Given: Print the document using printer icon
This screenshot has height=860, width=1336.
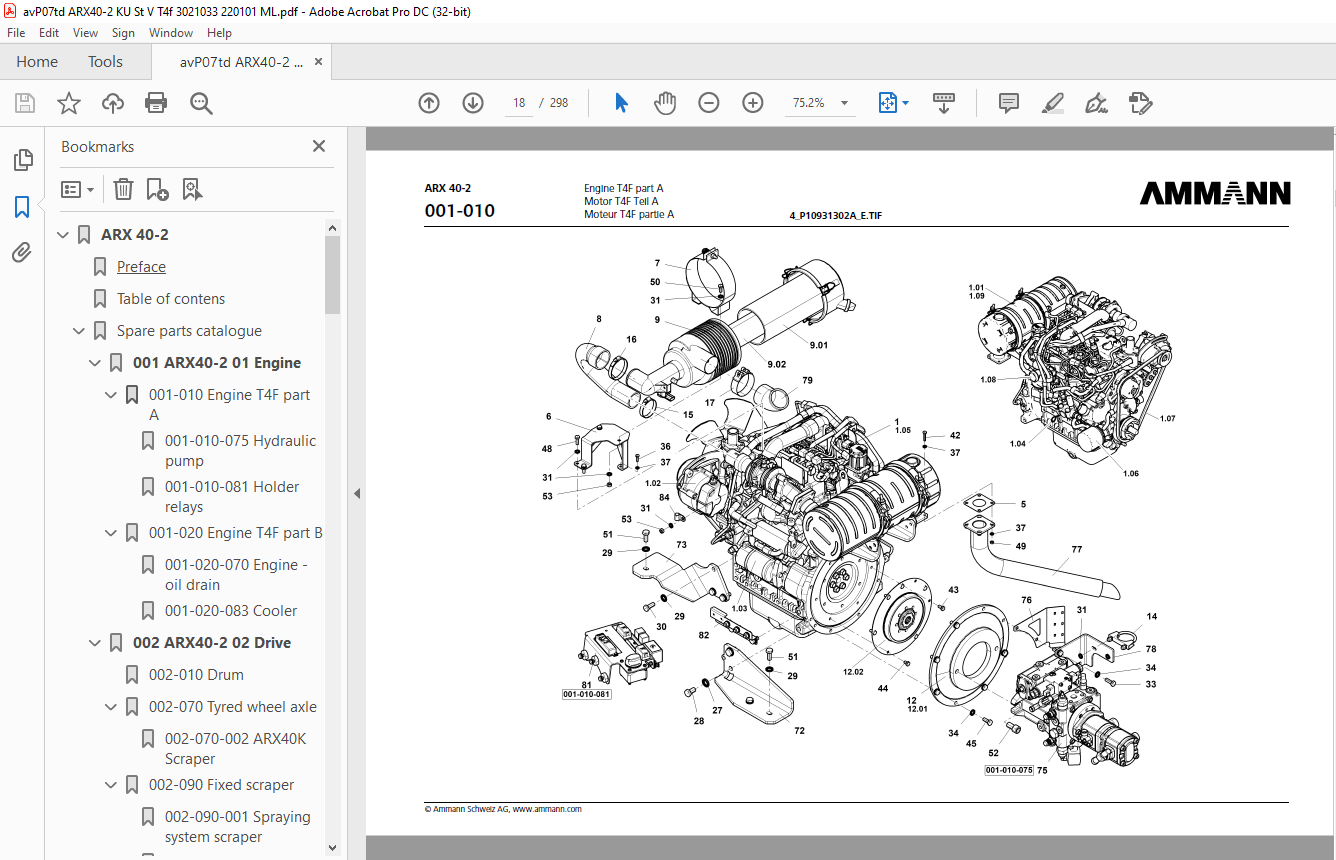Looking at the screenshot, I should coord(156,103).
